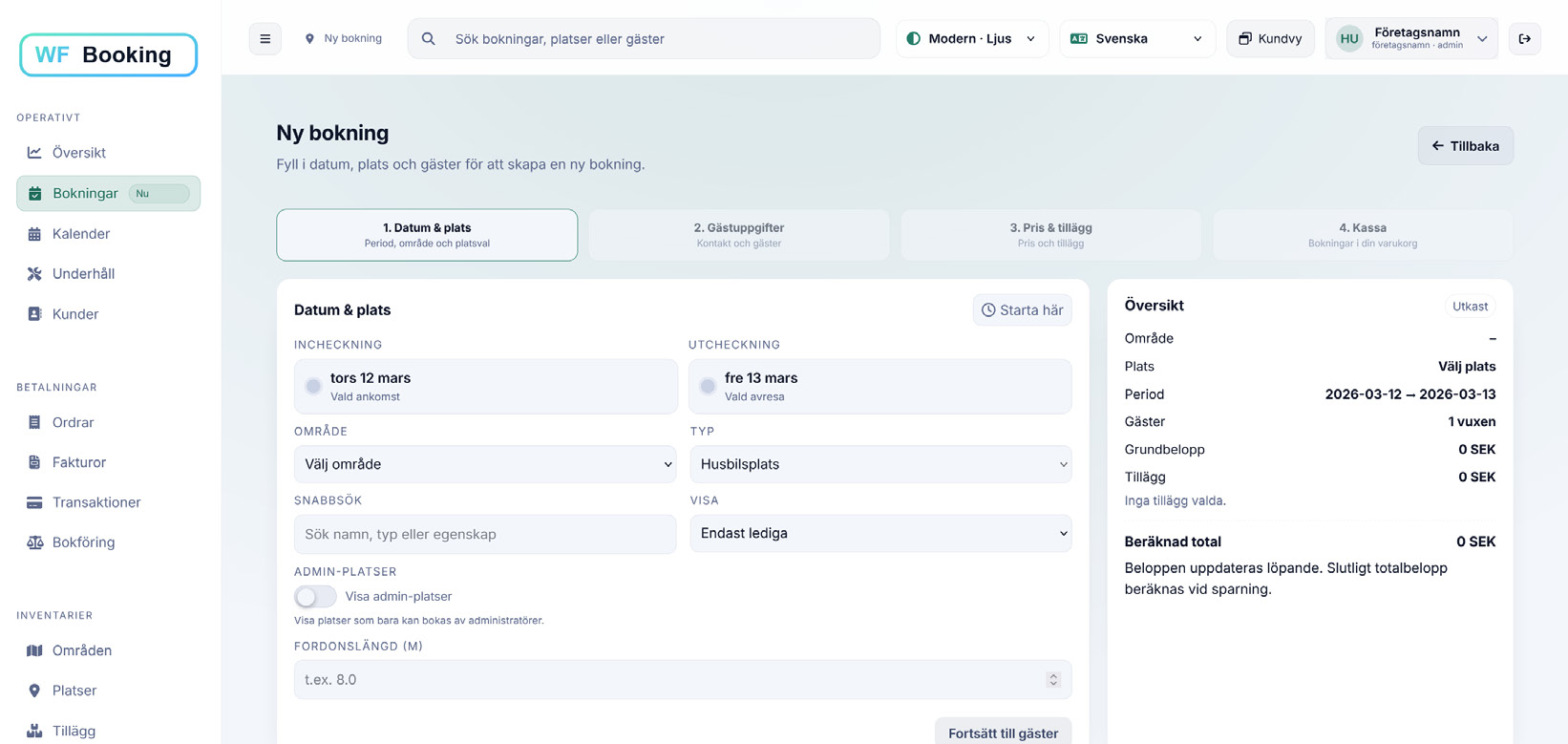Select the incheckning date tors 12 mars
Image resolution: width=1568 pixels, height=744 pixels.
pos(485,387)
